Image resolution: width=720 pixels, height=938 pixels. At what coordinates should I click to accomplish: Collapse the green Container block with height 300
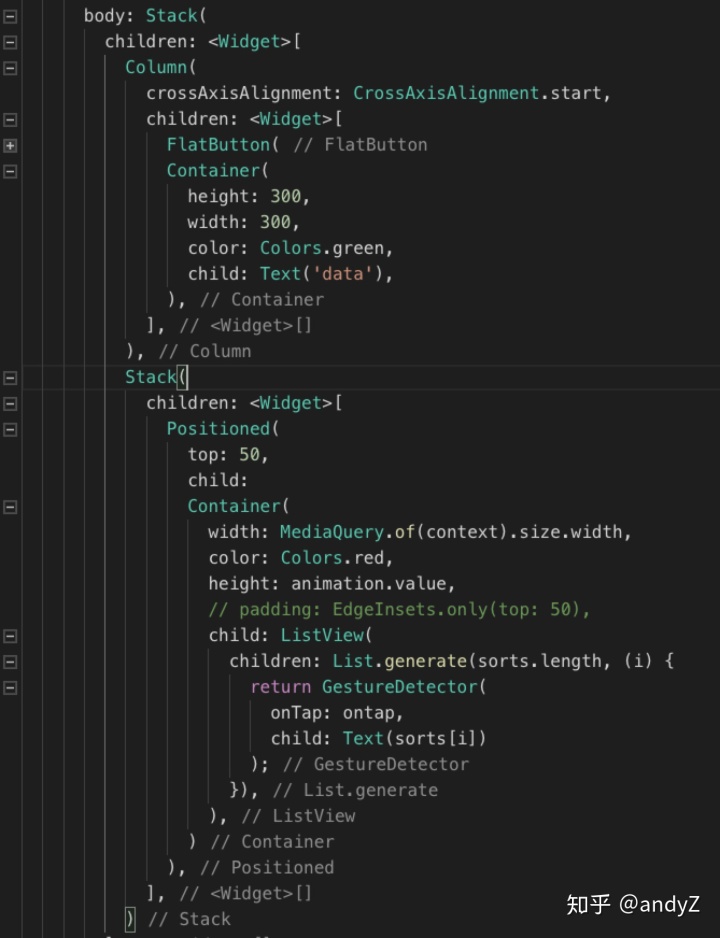click(x=10, y=171)
